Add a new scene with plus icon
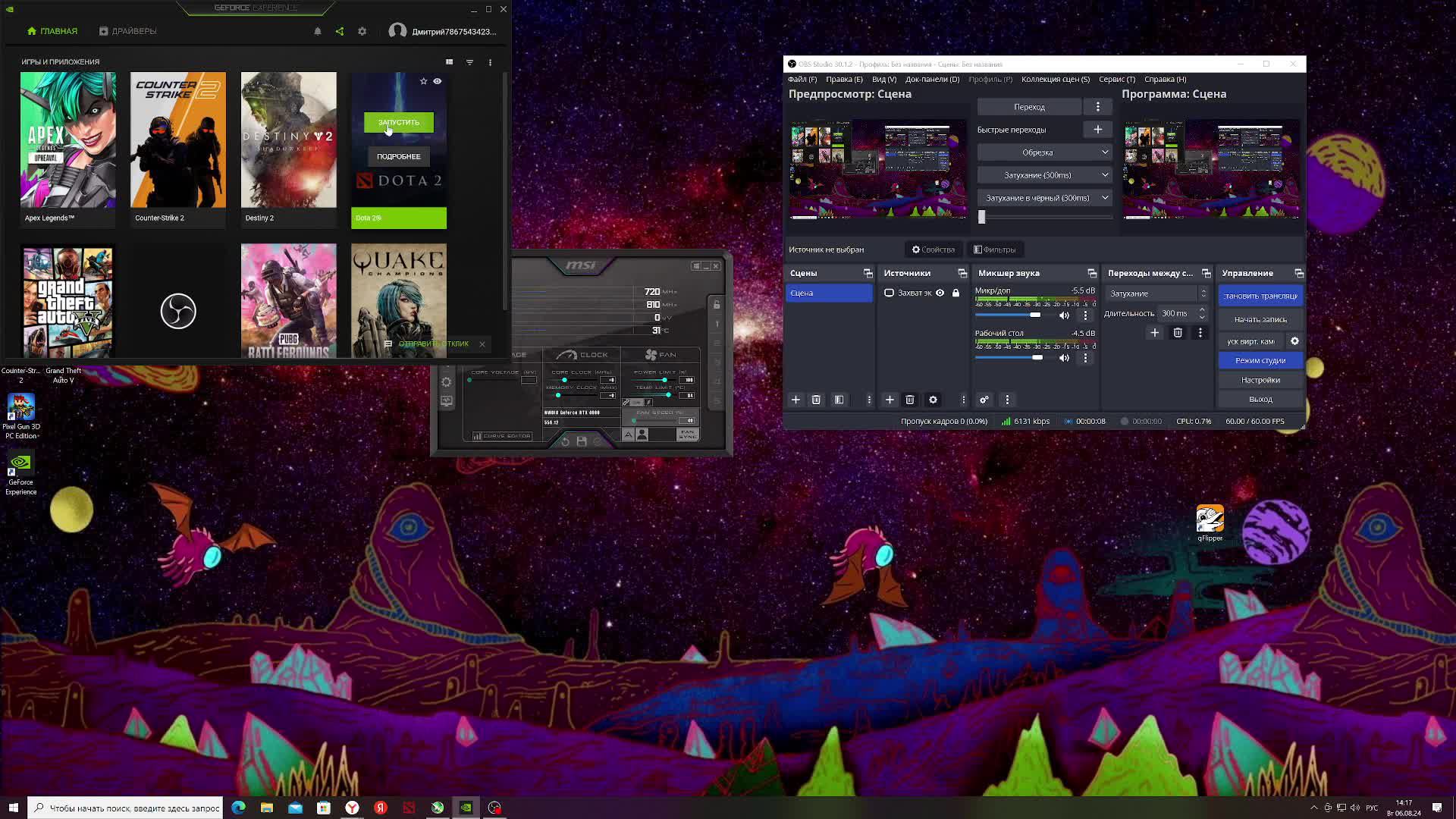The image size is (1456, 819). point(795,400)
